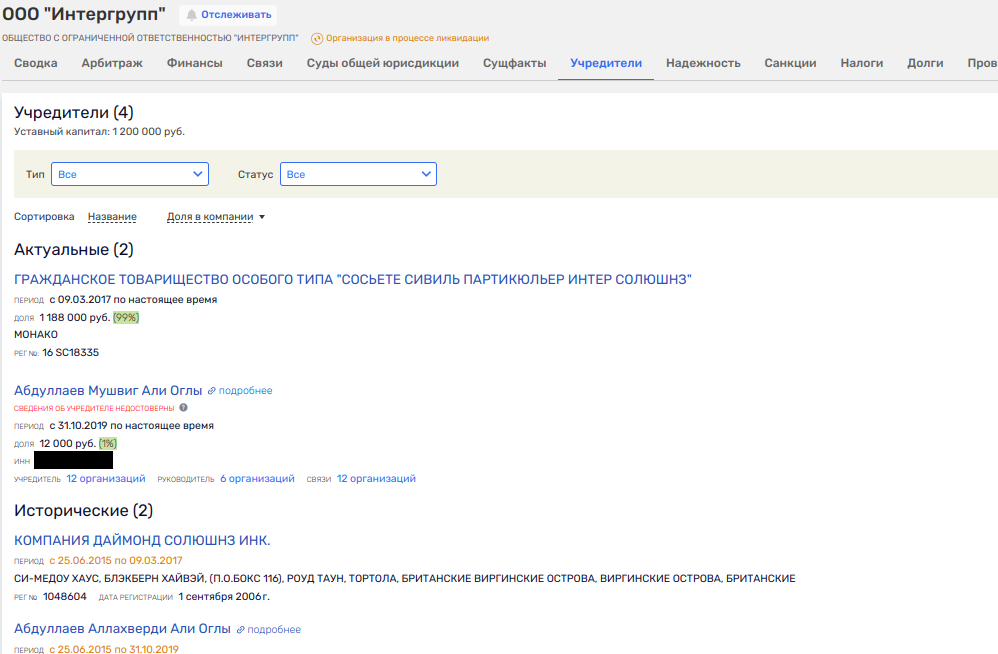Click the Отслеживать button
This screenshot has height=654, width=998.
(228, 15)
